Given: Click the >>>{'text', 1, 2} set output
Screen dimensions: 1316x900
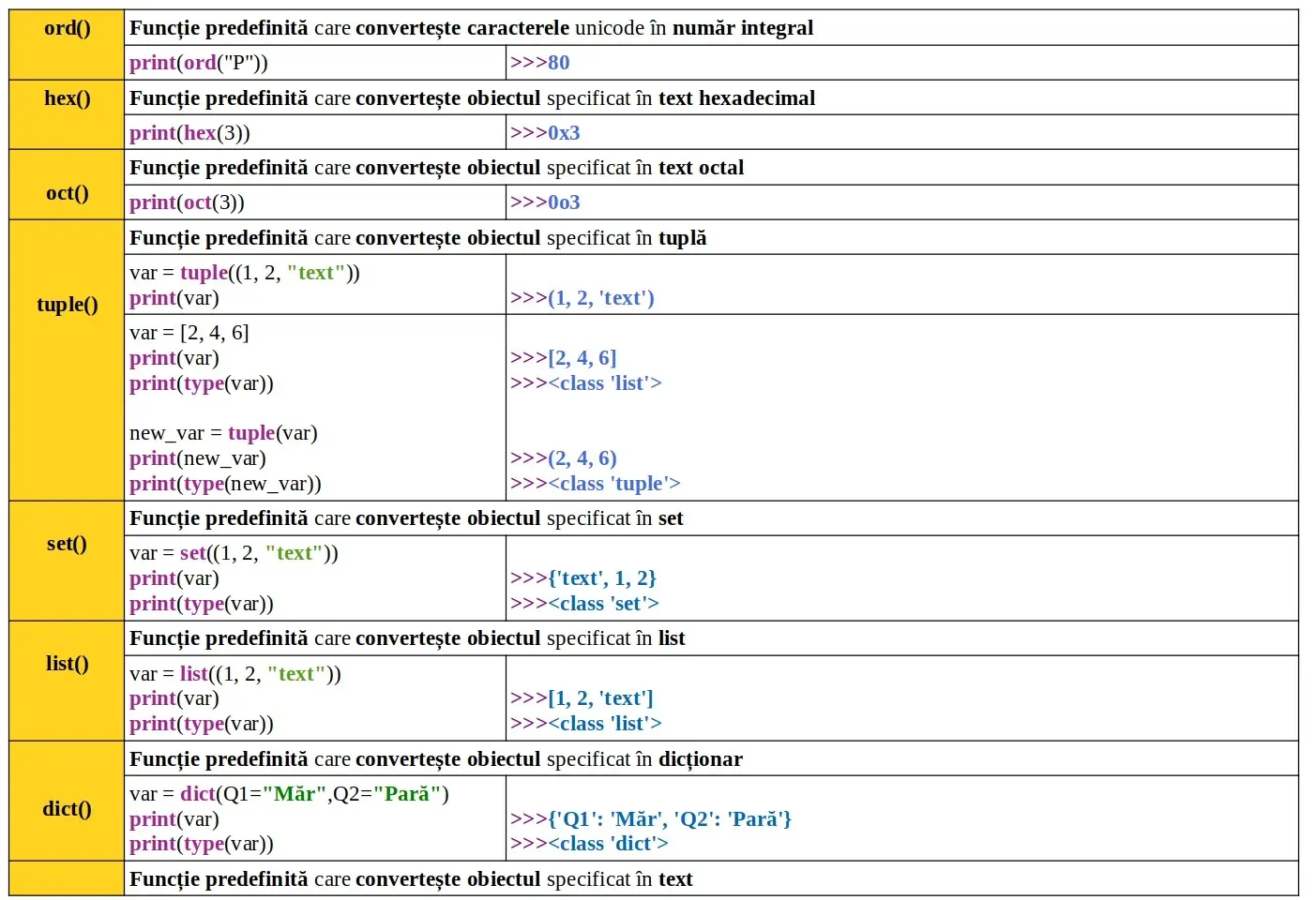Looking at the screenshot, I should click(x=583, y=578).
